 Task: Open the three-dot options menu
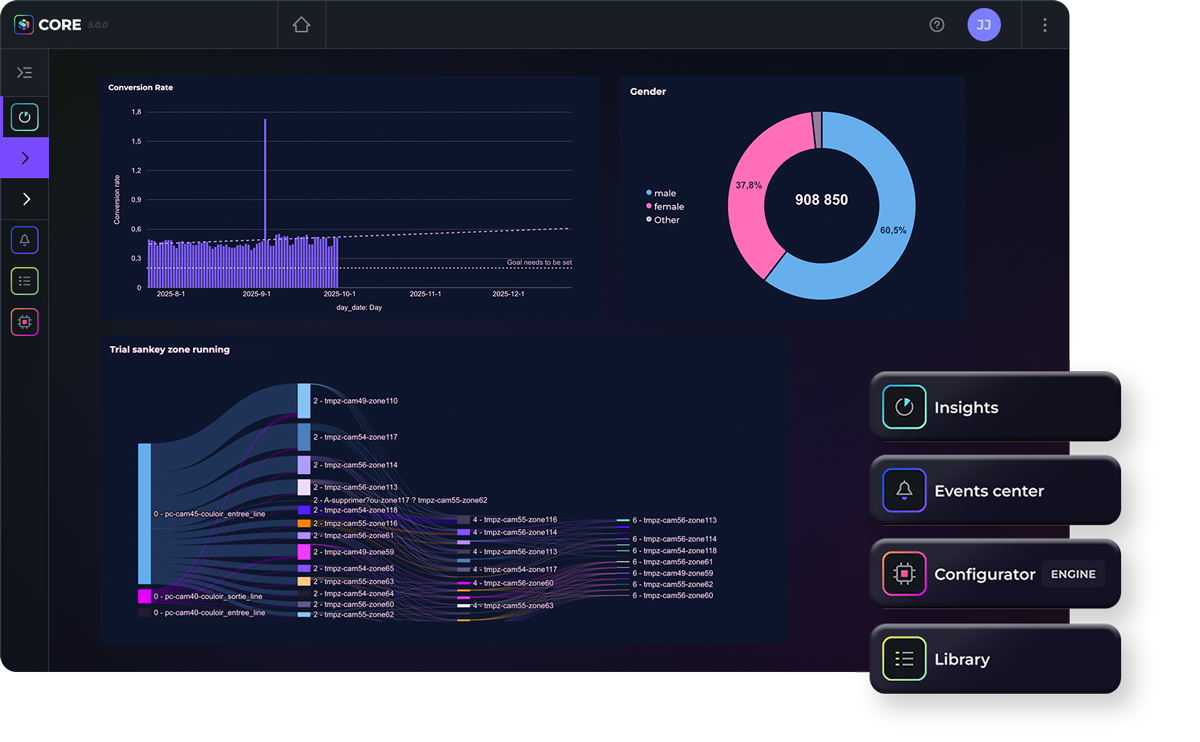1045,25
